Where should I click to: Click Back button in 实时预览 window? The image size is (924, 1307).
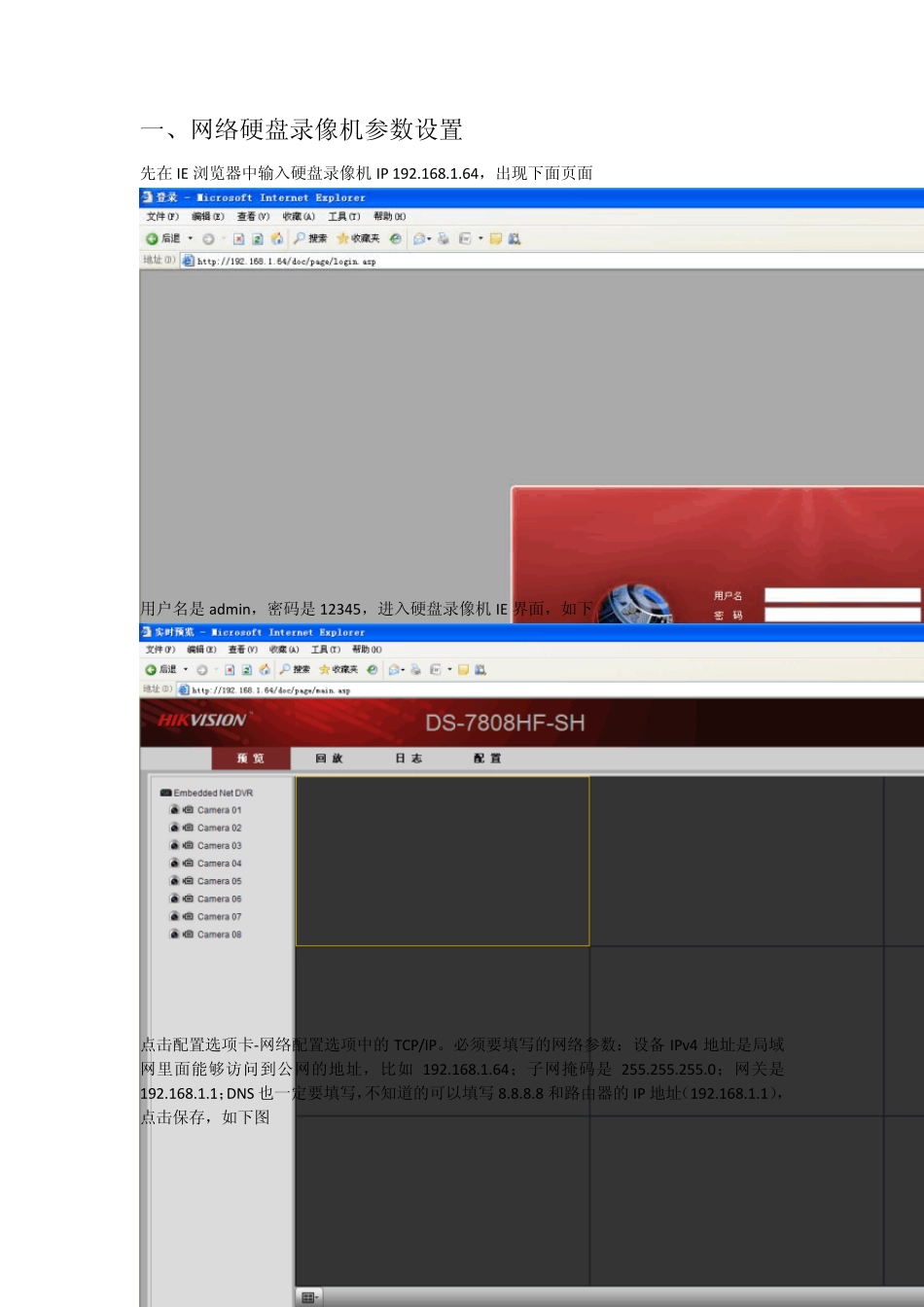tap(160, 670)
